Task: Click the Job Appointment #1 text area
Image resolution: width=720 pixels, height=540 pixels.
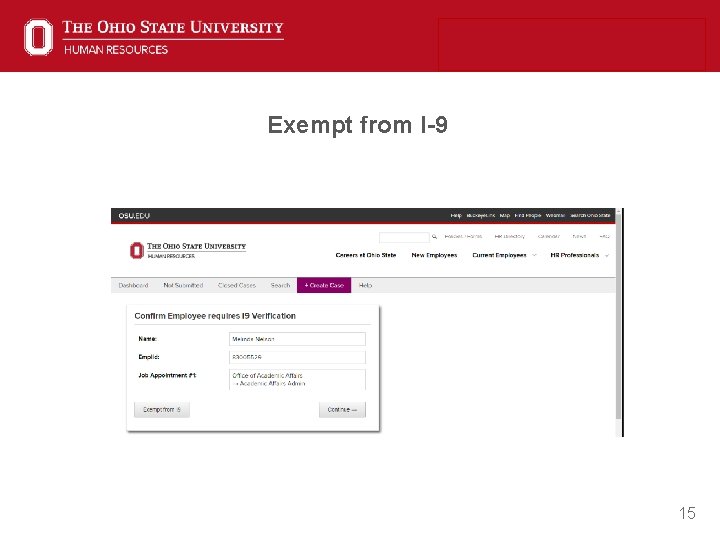Action: 297,379
